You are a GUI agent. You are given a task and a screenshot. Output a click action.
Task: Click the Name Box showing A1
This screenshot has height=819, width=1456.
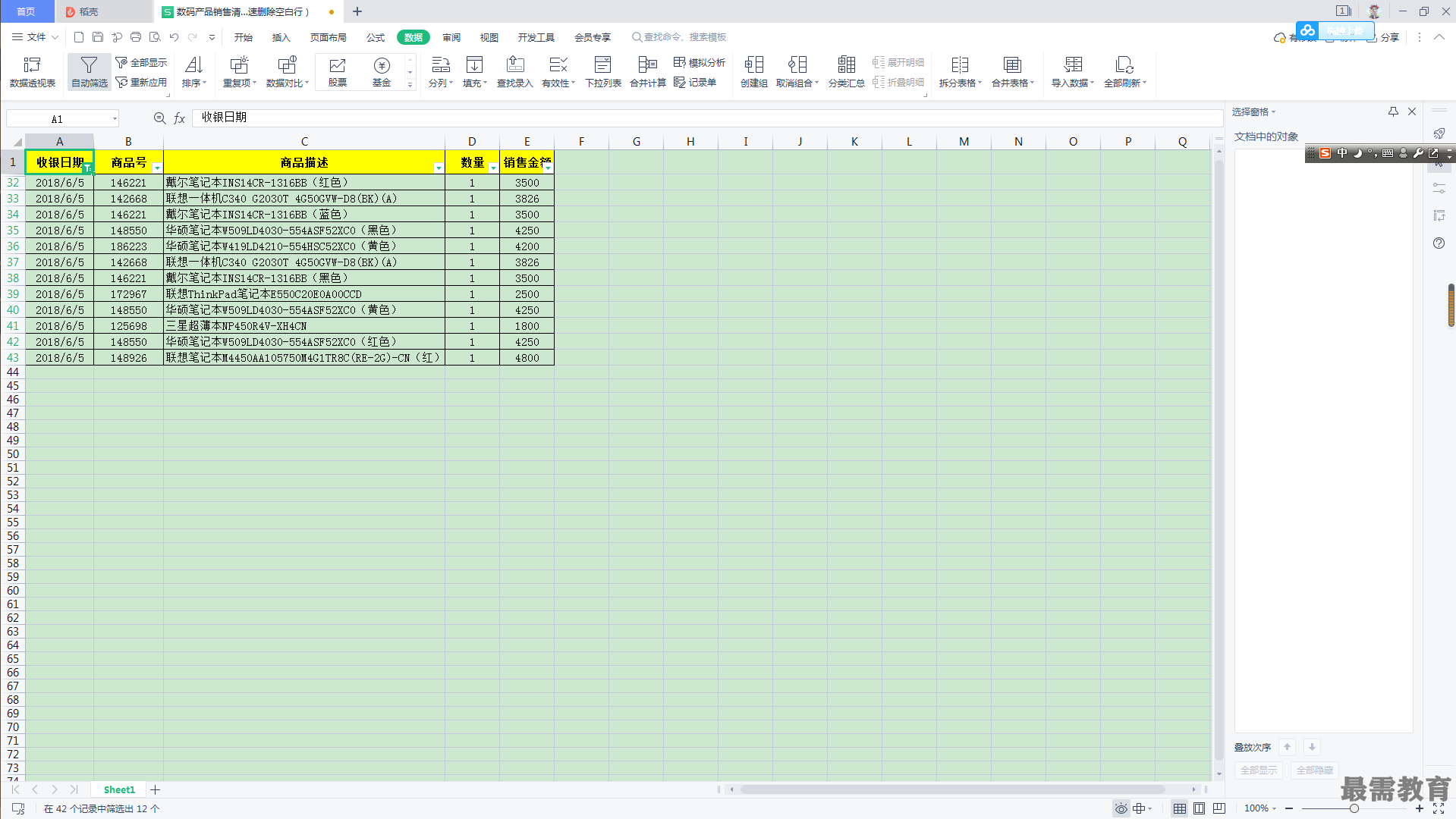tap(62, 119)
